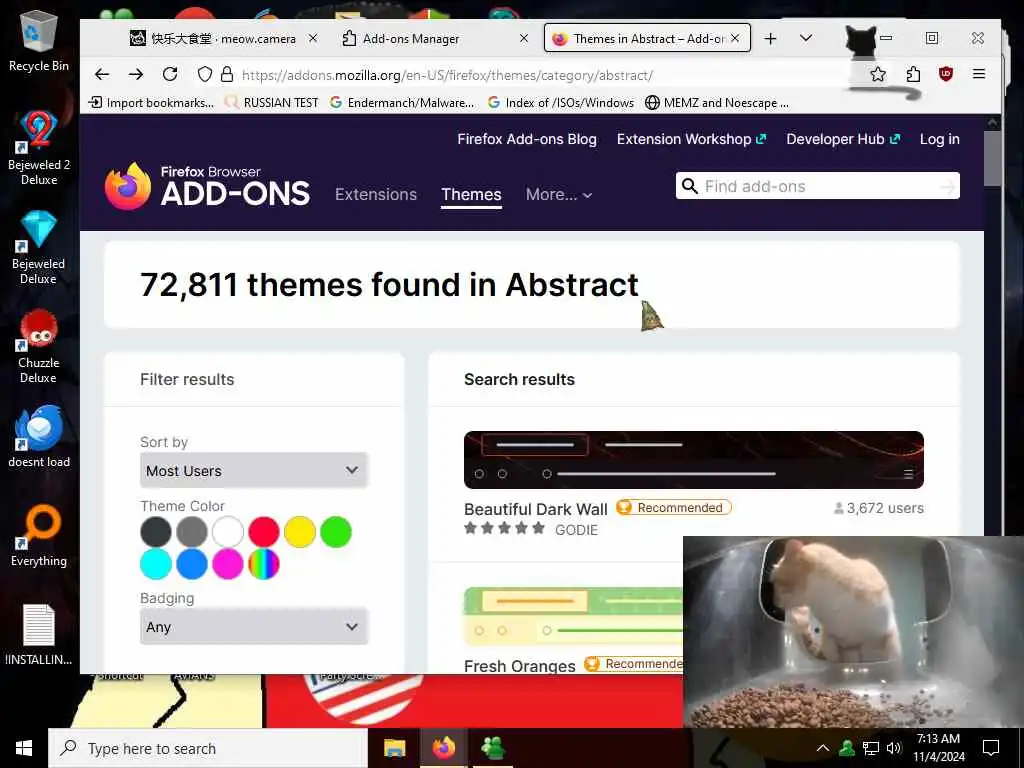Viewport: 1024px width, 768px height.
Task: Open Index of /ISOs/Windows bookmark
Action: tap(561, 103)
